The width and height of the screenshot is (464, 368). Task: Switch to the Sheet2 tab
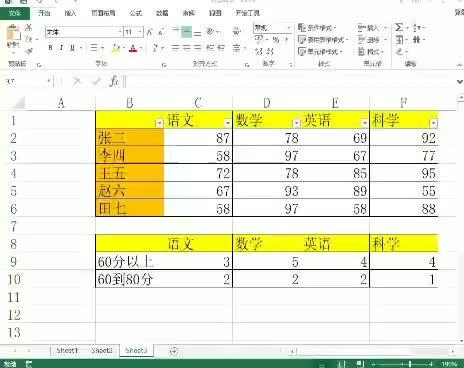(102, 350)
